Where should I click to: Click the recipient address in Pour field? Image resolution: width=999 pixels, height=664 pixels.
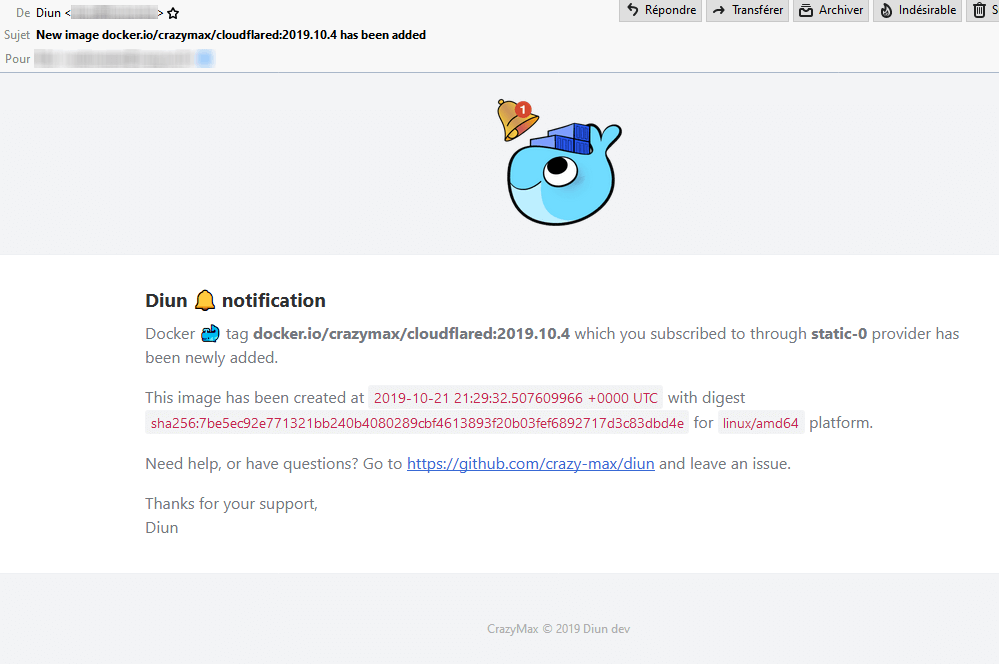click(x=110, y=58)
